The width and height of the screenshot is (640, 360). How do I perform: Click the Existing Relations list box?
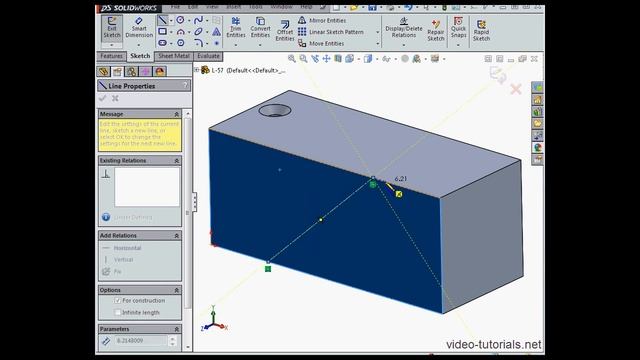147,187
